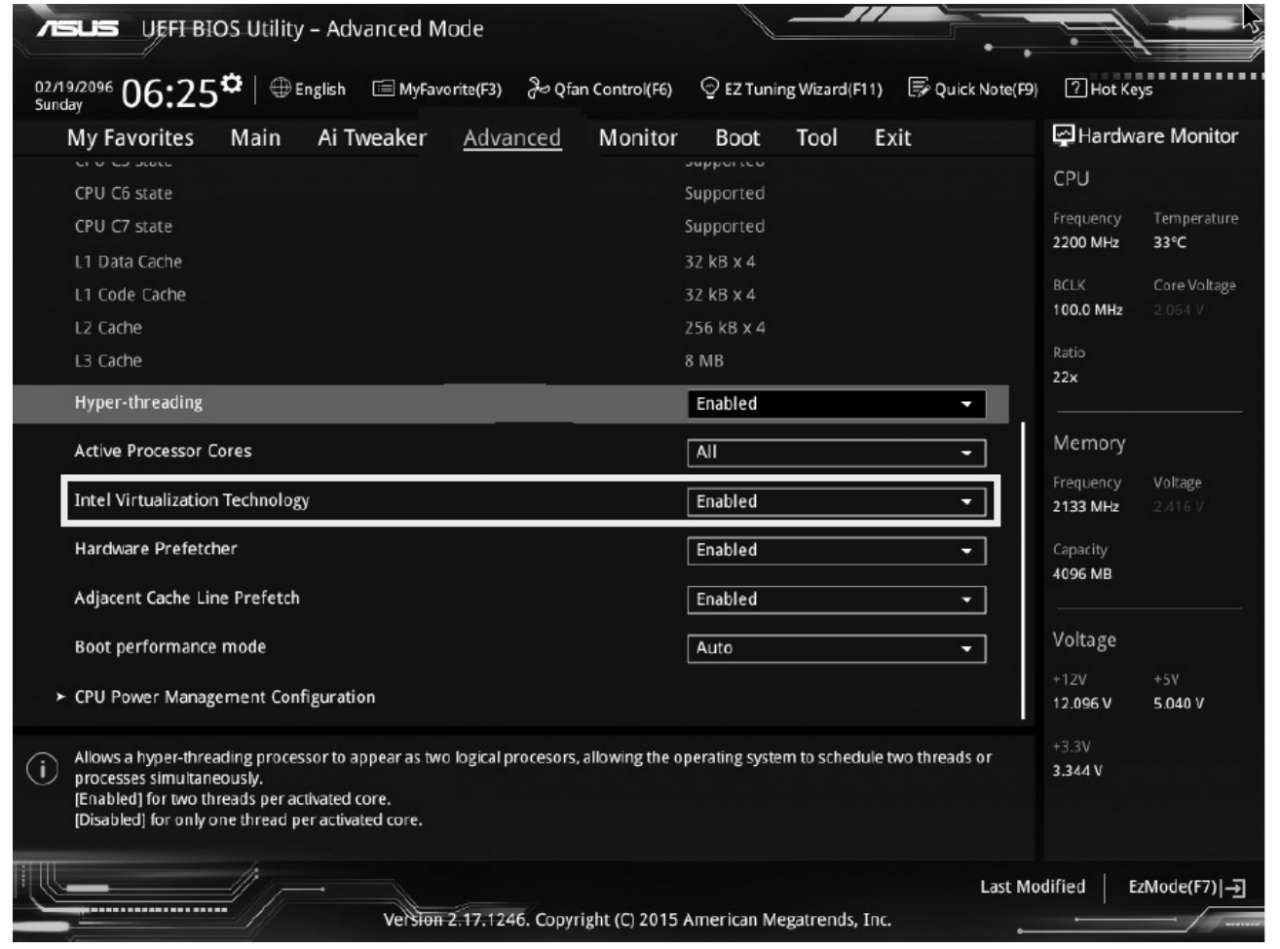
Task: Switch to the Boot tab
Action: [737, 138]
